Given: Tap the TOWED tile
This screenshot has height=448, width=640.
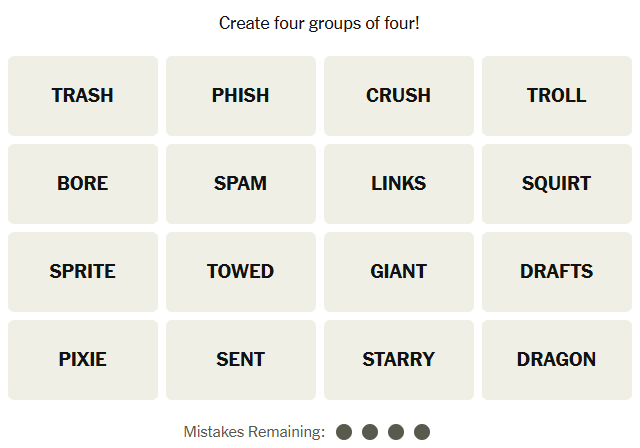Looking at the screenshot, I should (241, 272).
